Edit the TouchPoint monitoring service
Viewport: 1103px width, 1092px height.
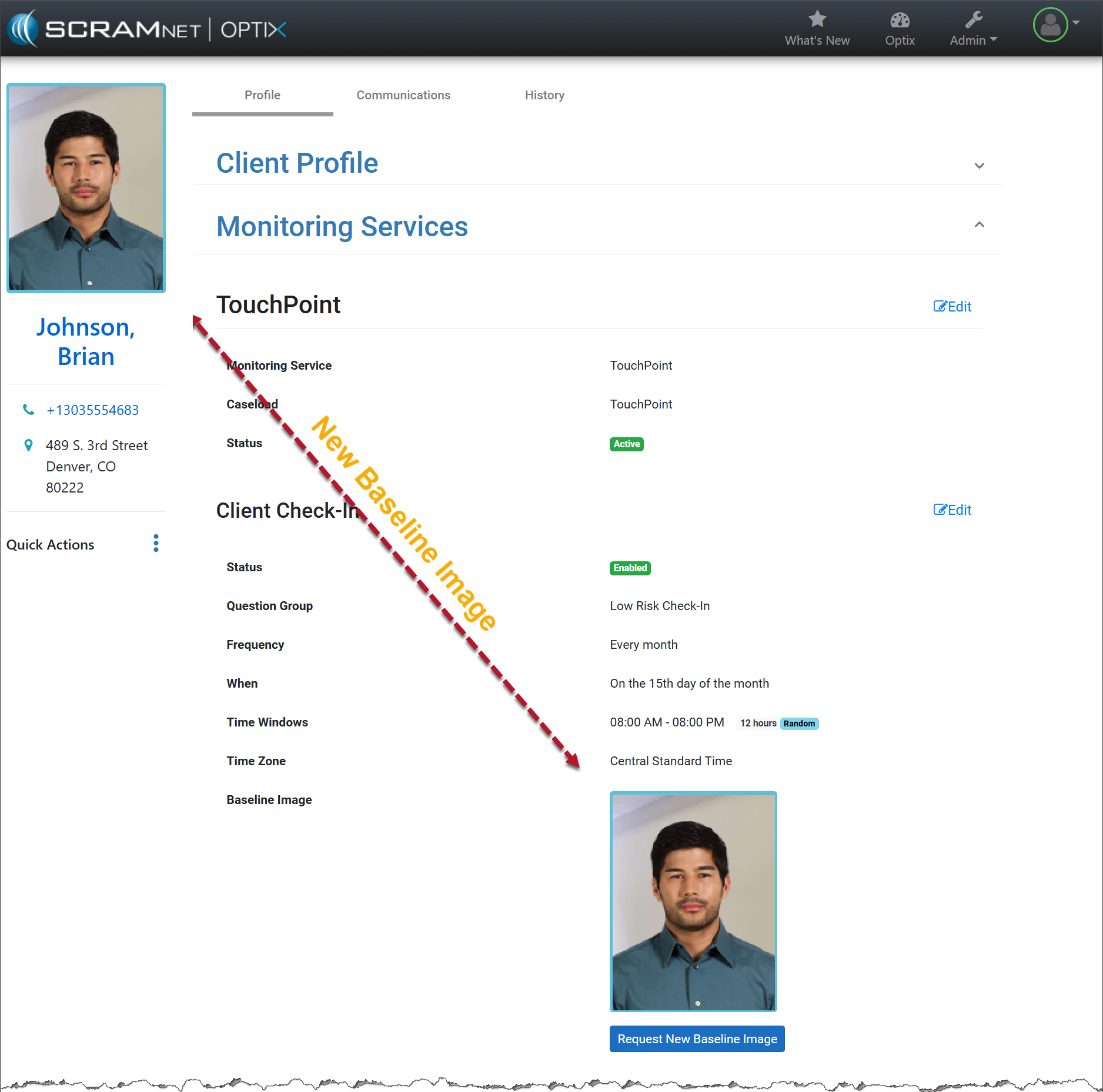coord(952,307)
